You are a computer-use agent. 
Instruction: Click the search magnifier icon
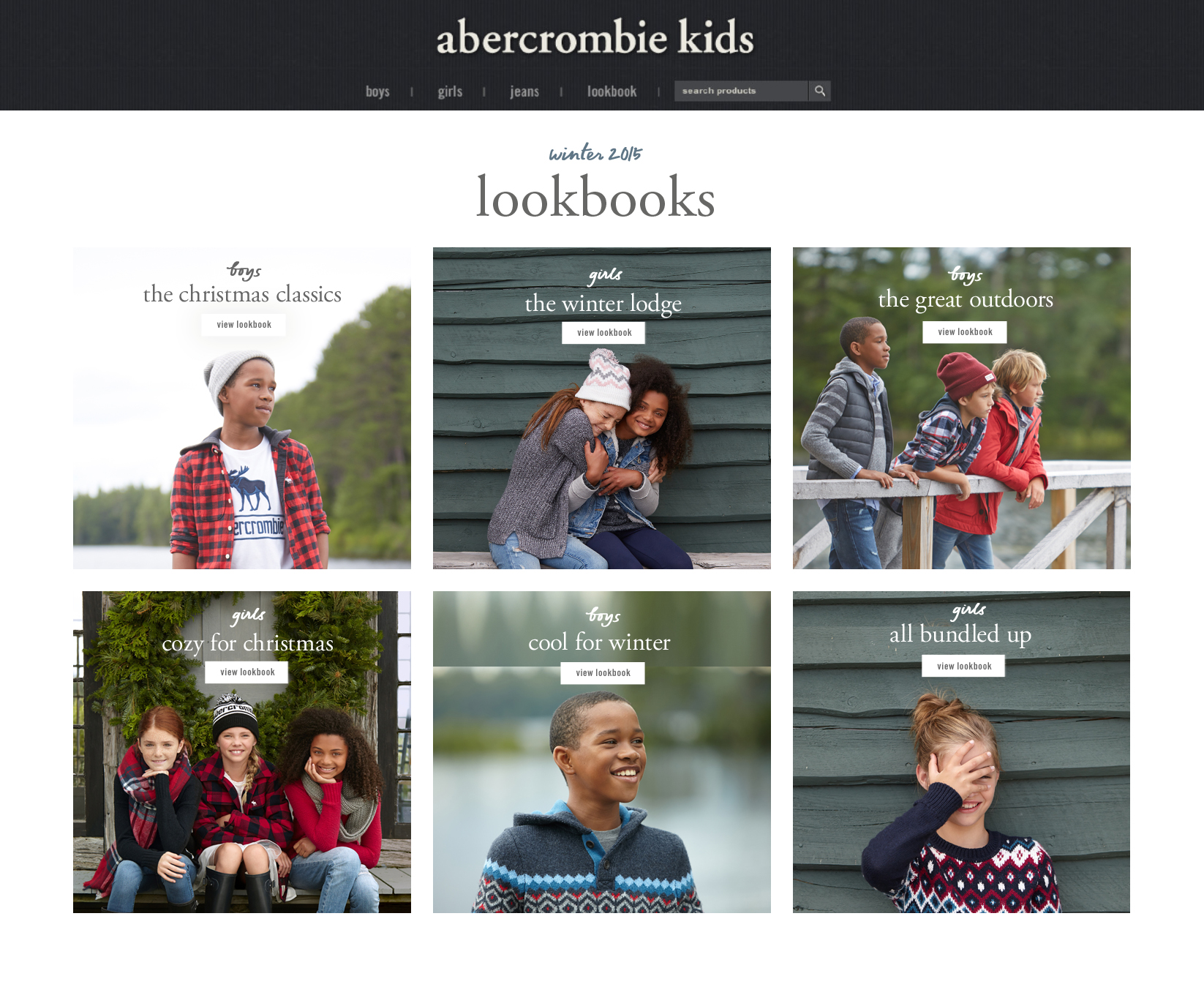[x=819, y=91]
